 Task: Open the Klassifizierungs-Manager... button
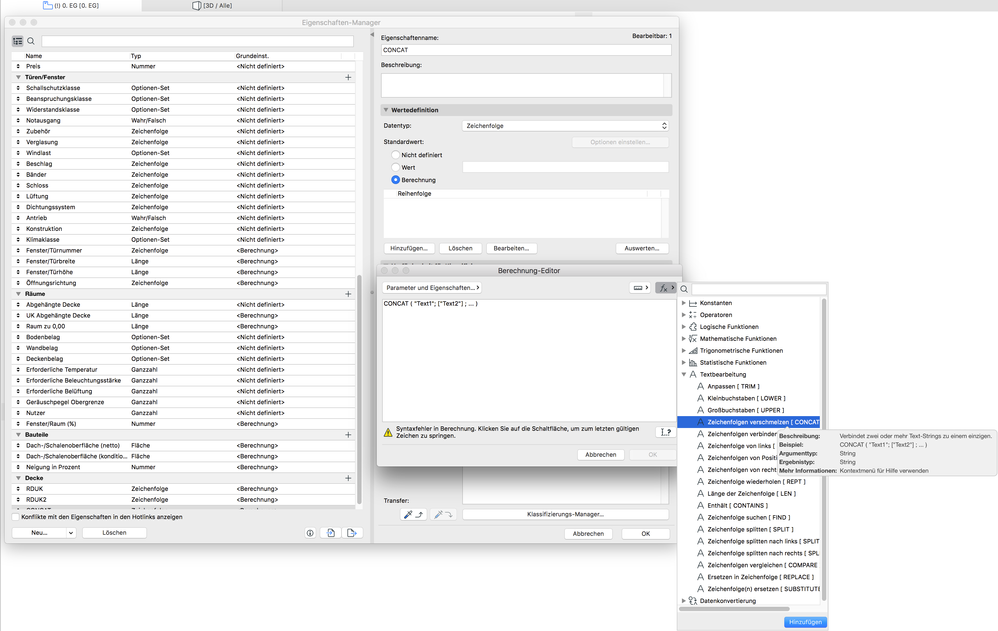click(565, 514)
